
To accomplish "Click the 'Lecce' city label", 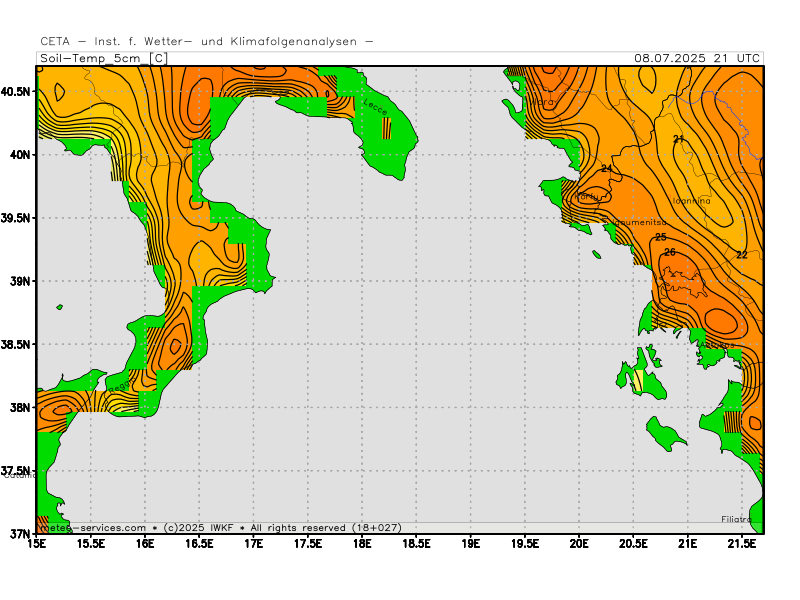I will coord(376,107).
